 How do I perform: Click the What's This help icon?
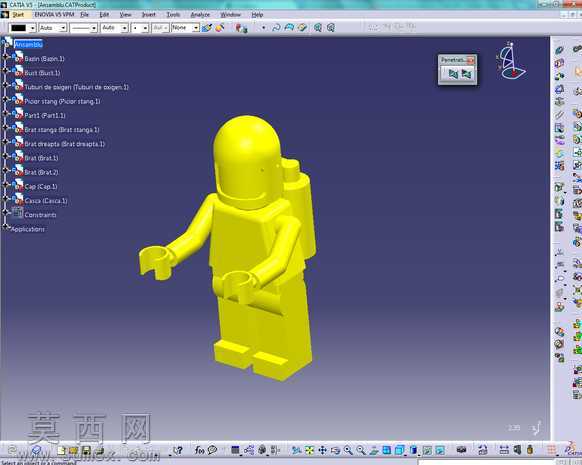click(178, 450)
